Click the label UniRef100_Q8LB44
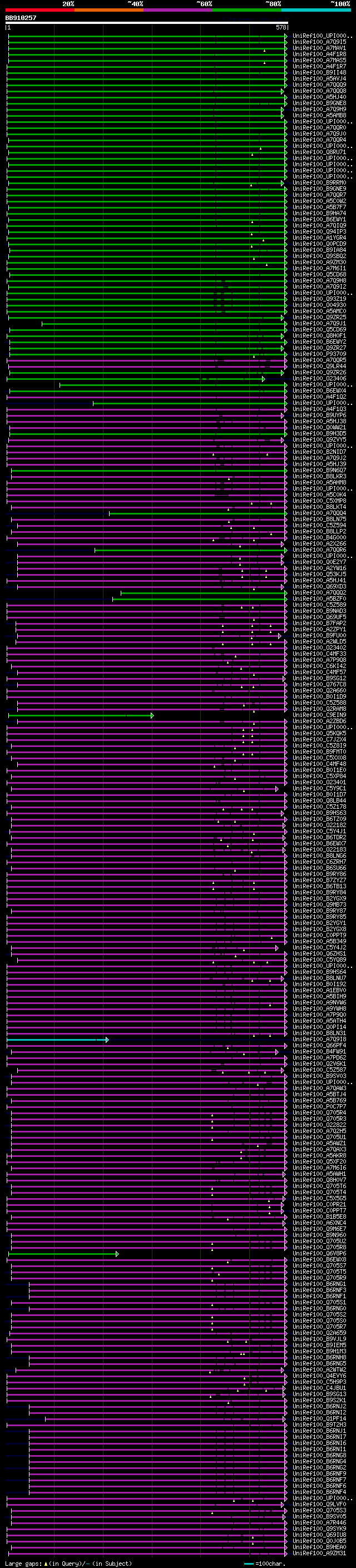Screen dimensions: 356x1568 click(x=319, y=800)
